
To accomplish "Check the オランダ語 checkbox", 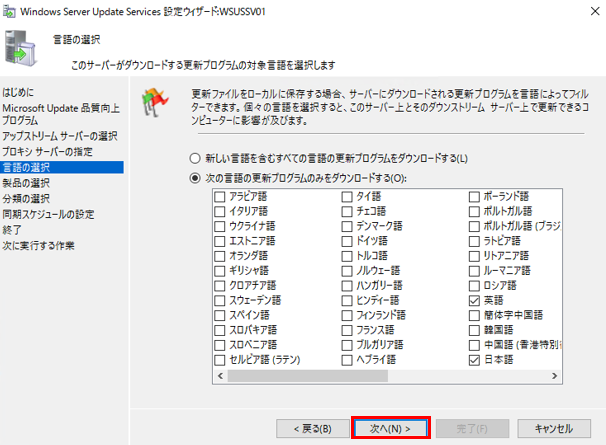I will [x=220, y=256].
